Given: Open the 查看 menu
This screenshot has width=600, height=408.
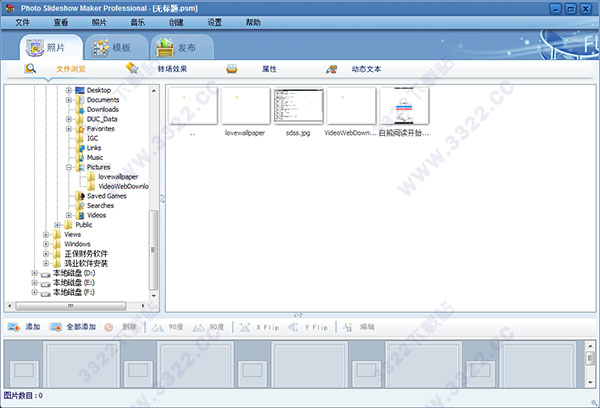Looking at the screenshot, I should [x=61, y=23].
